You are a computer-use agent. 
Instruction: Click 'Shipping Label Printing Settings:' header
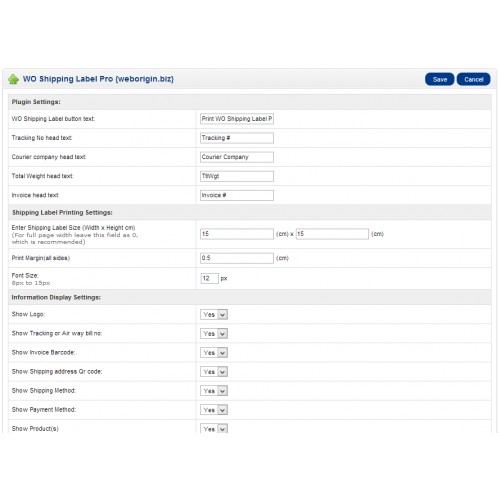point(62,213)
